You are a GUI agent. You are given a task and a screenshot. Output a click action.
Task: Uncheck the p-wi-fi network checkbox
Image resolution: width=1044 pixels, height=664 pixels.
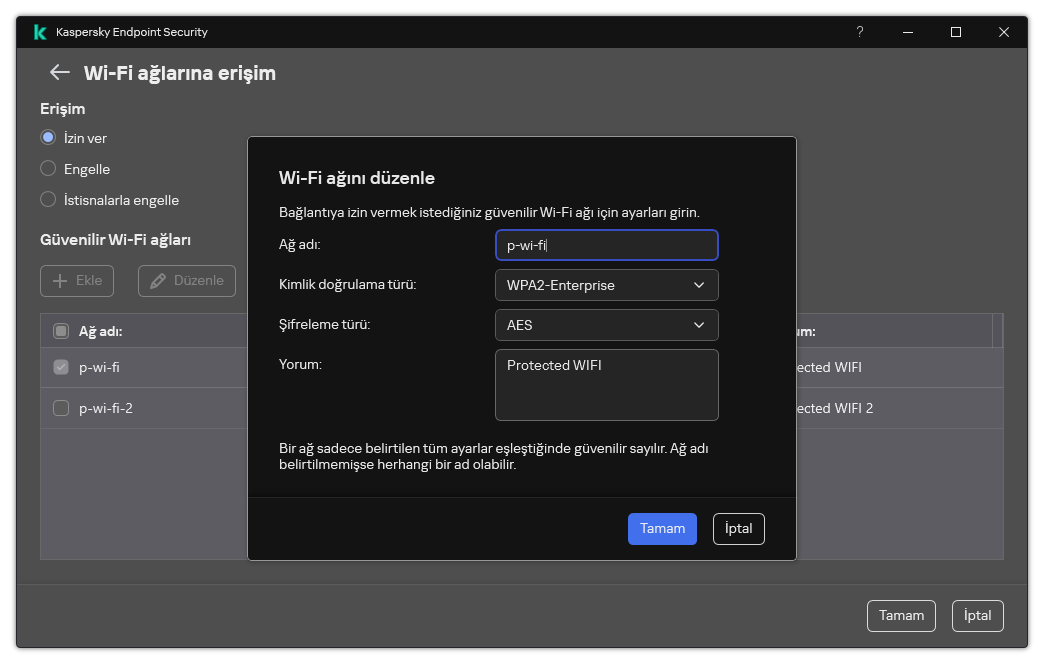[x=60, y=367]
